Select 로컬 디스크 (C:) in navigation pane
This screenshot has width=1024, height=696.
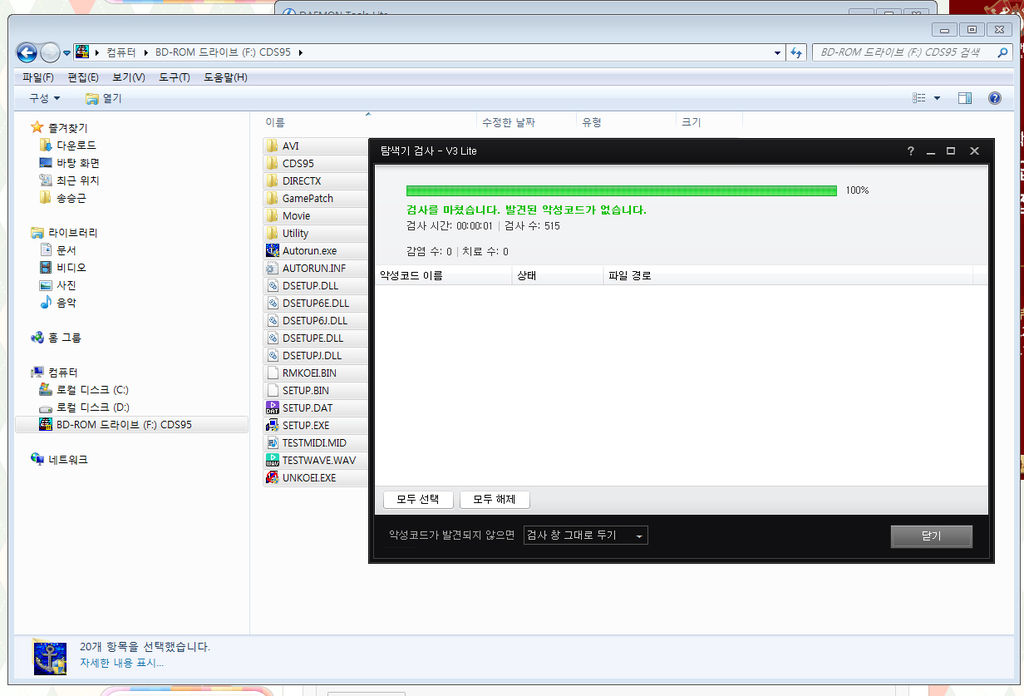tap(92, 390)
